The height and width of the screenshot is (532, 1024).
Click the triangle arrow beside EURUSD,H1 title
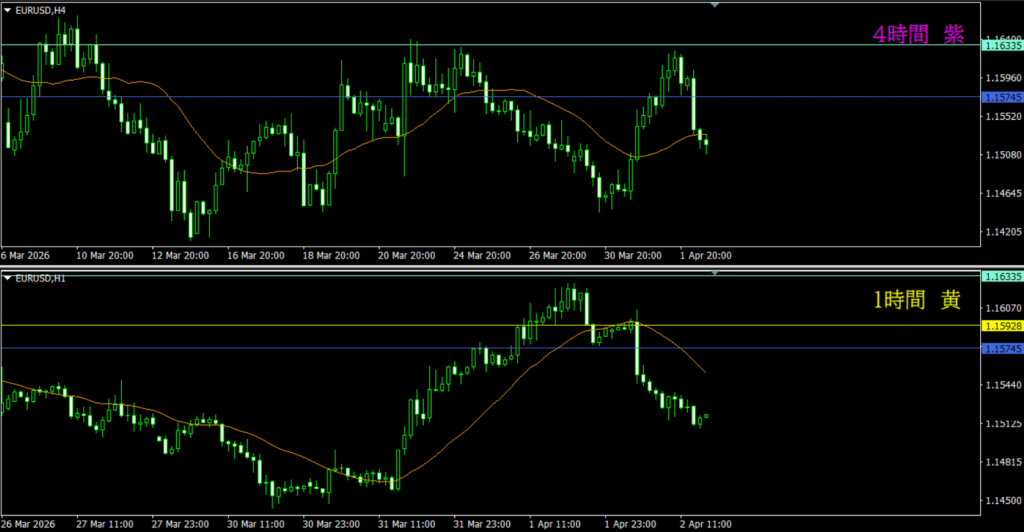pyautogui.click(x=7, y=277)
